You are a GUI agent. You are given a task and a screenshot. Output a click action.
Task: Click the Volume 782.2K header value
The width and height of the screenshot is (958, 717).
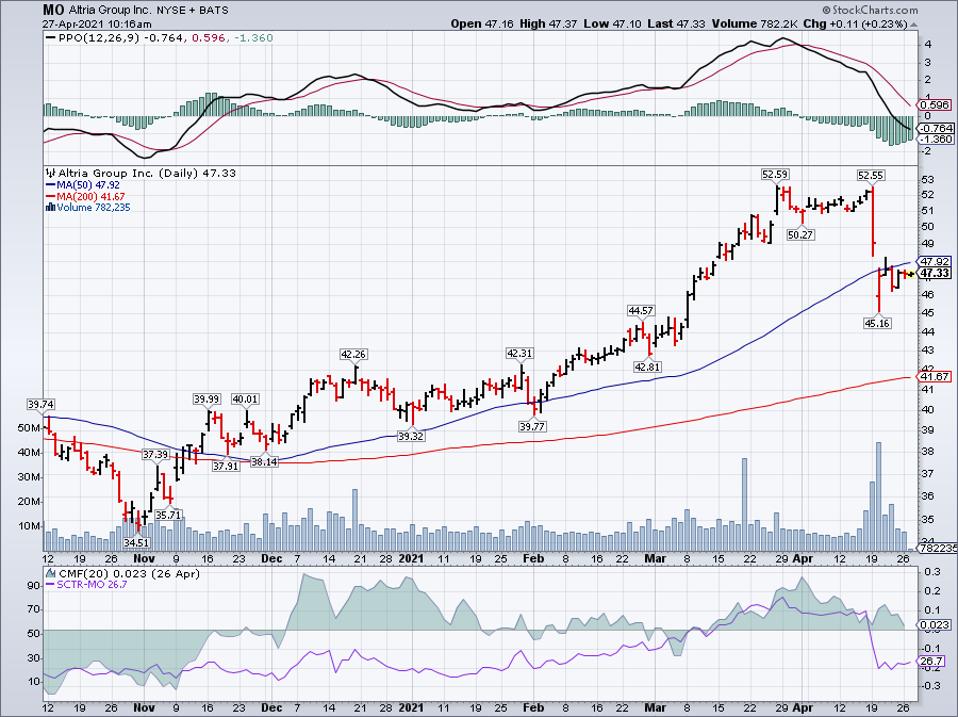(x=755, y=24)
